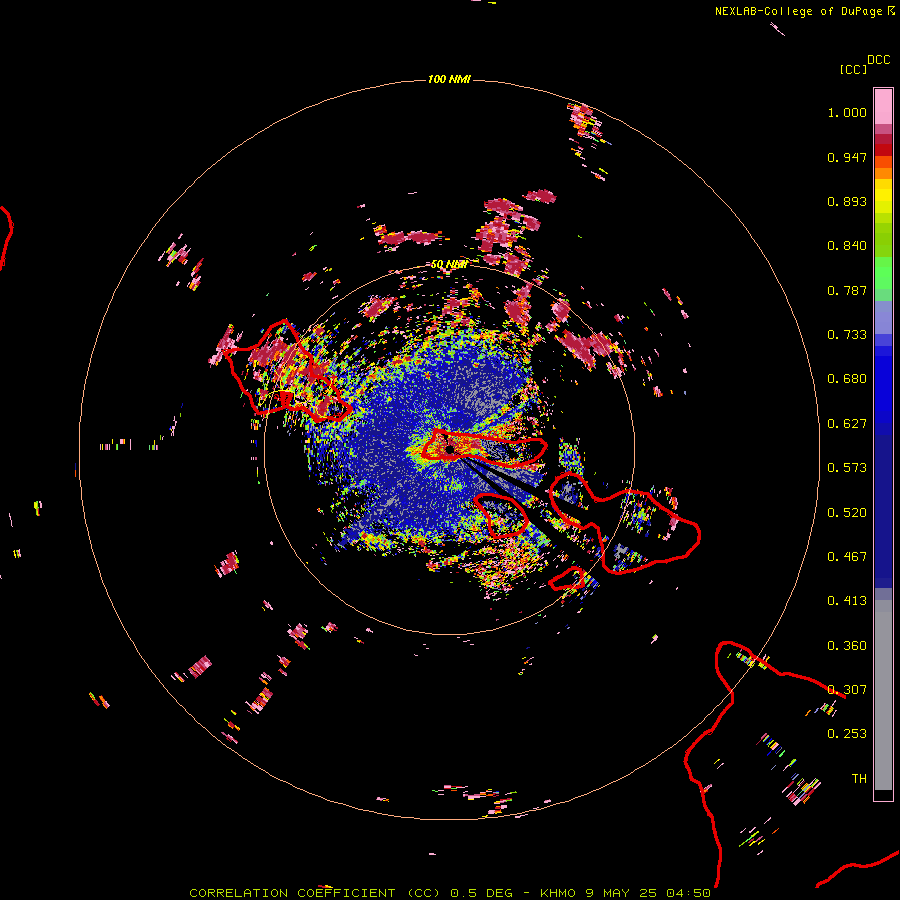Image resolution: width=900 pixels, height=900 pixels.
Task: Select the 0.947 legend value
Action: 847,157
